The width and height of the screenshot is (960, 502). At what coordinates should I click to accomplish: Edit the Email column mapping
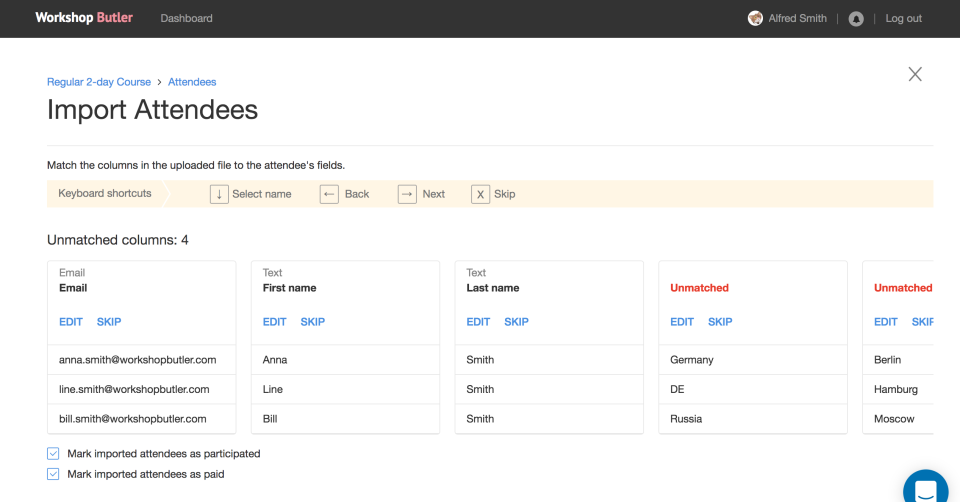click(x=71, y=322)
